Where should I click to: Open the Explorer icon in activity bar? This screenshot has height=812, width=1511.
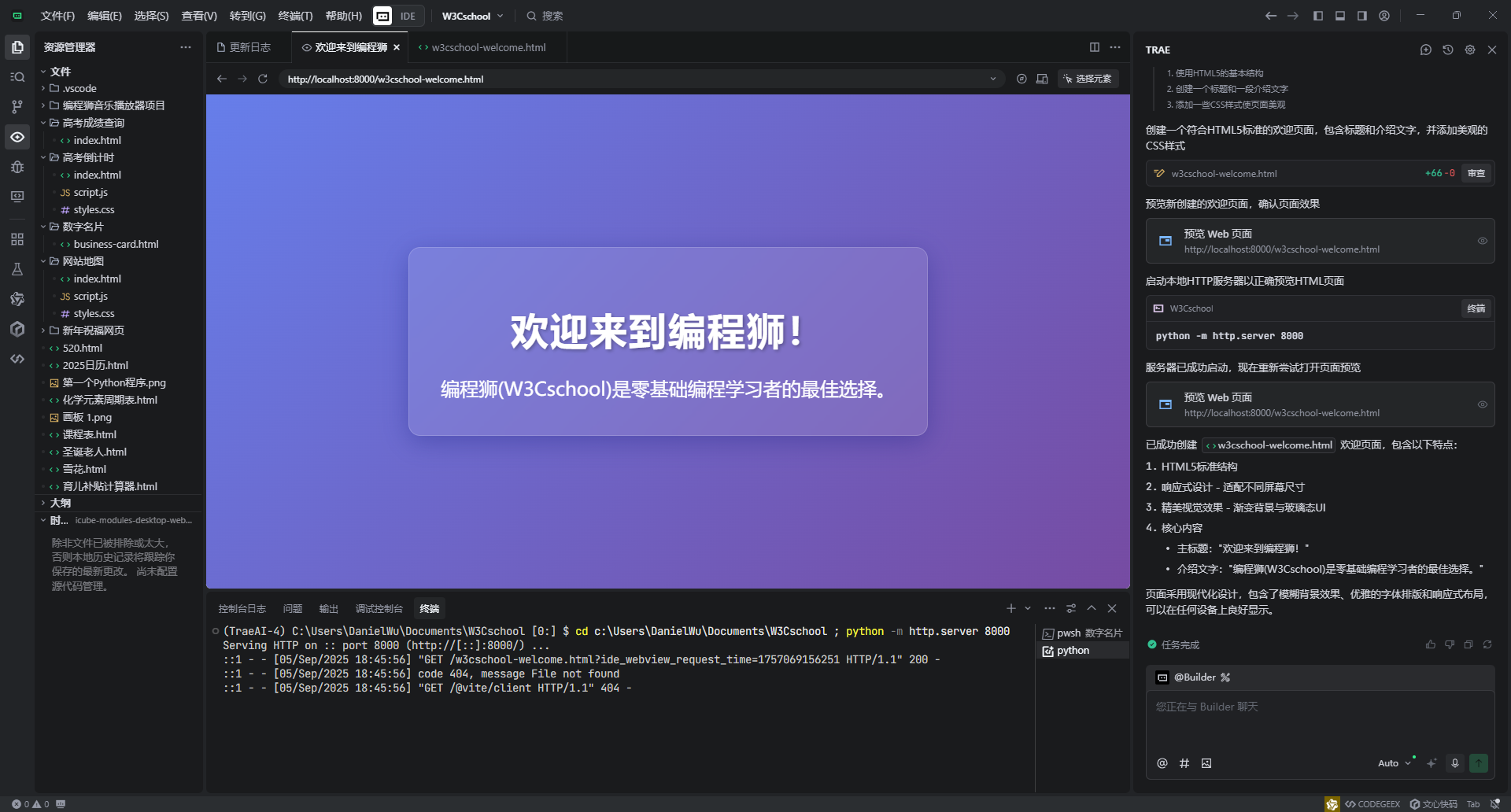coord(17,47)
